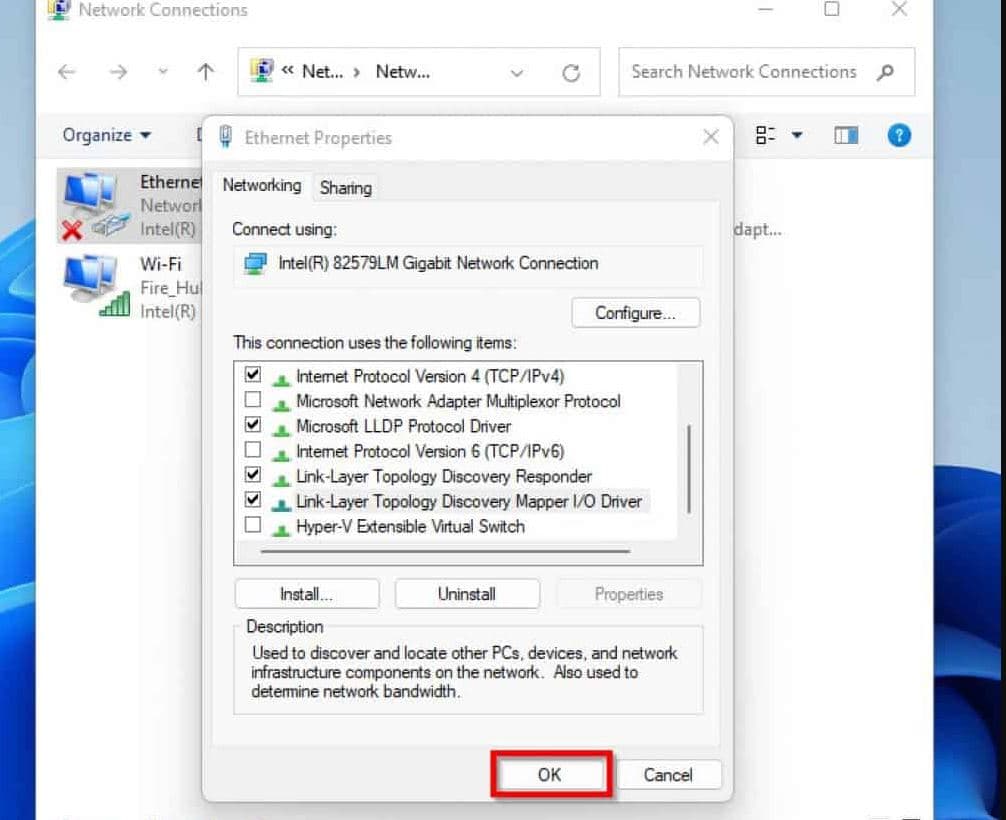The width and height of the screenshot is (1006, 820).
Task: Go up one folder level arrow
Action: point(206,72)
